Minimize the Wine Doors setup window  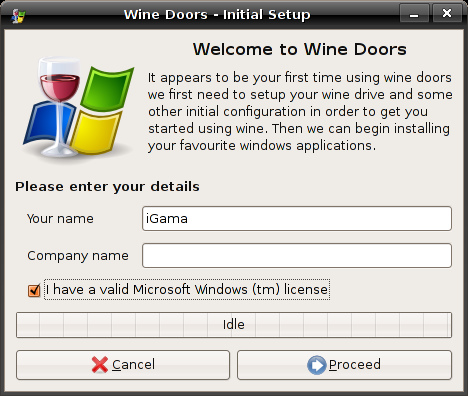(x=414, y=13)
